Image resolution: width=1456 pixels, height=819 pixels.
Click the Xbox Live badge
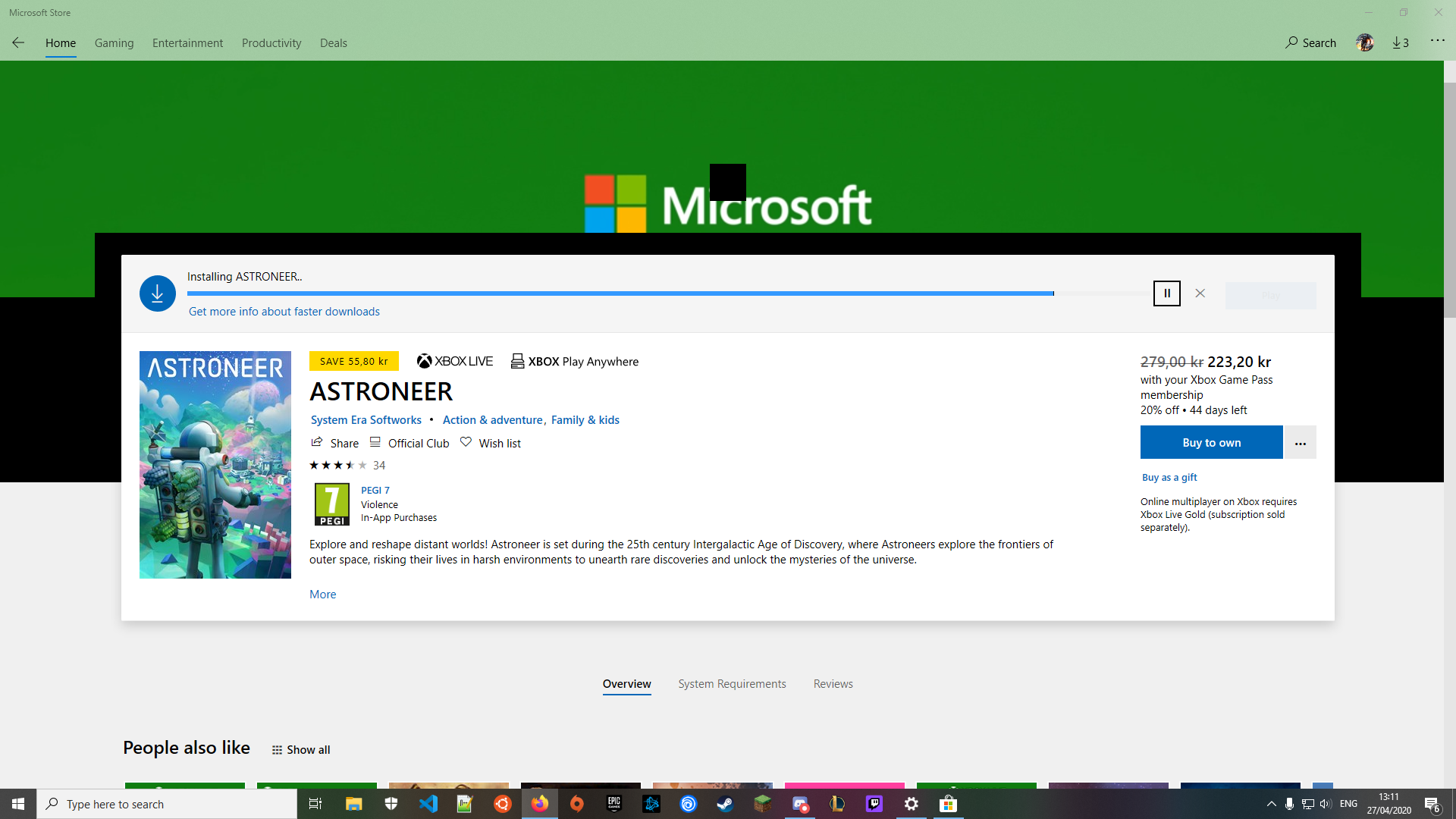click(455, 361)
